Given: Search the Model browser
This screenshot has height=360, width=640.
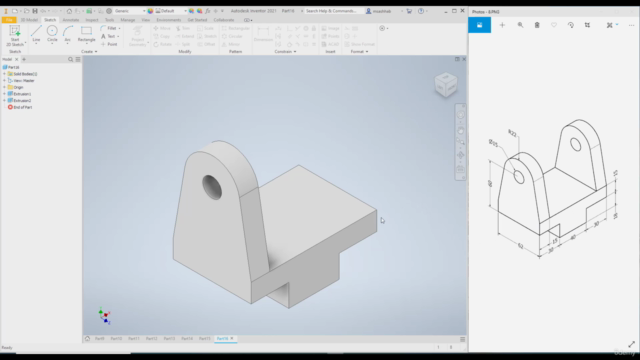Looking at the screenshot, I should 70,59.
